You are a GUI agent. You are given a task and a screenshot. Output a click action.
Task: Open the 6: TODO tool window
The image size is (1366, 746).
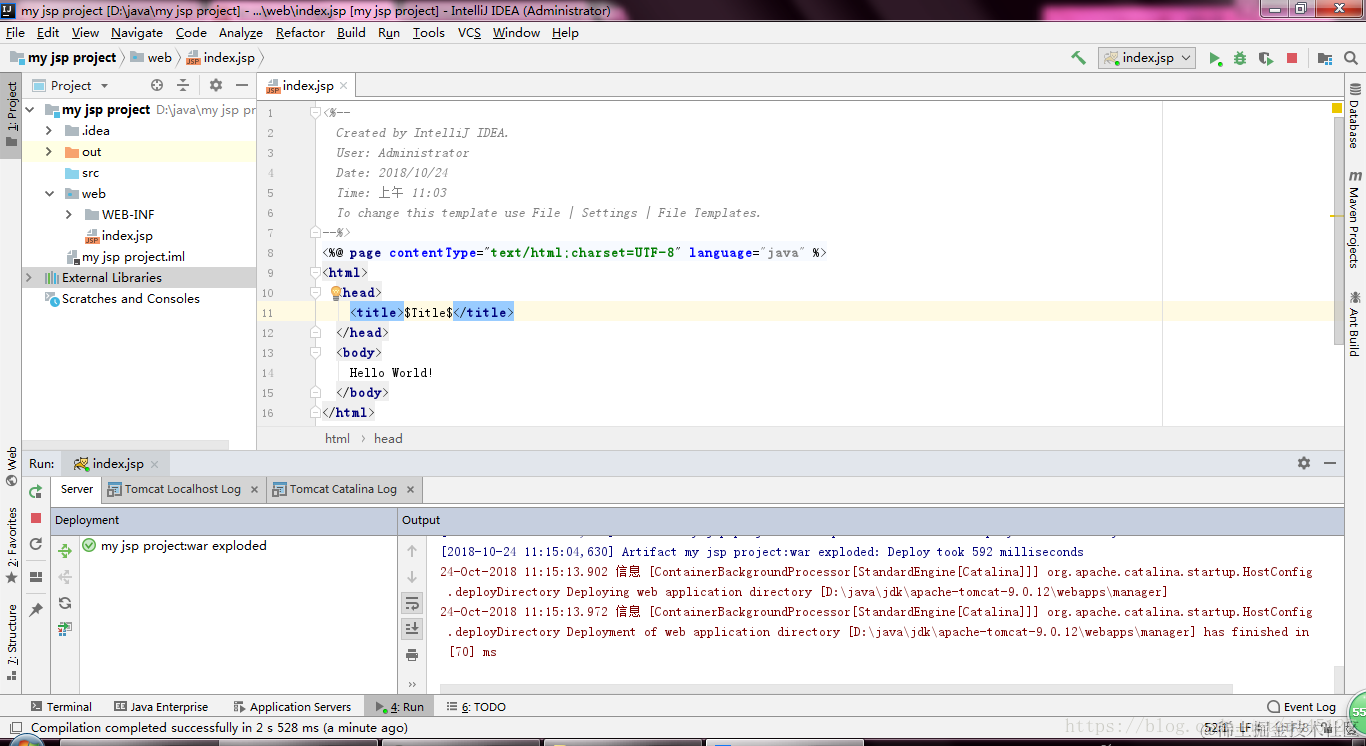coord(476,707)
